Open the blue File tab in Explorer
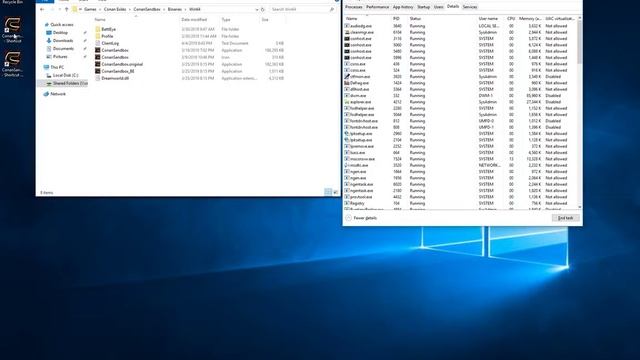640x360 pixels. 44,1
